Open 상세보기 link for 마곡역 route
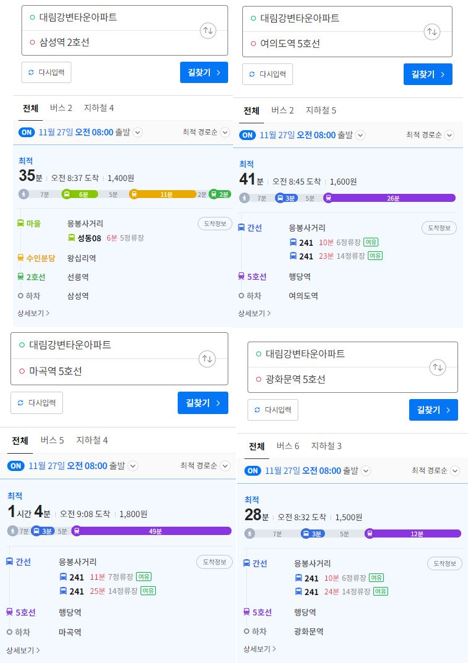Image resolution: width=472 pixels, height=670 pixels. [23, 650]
